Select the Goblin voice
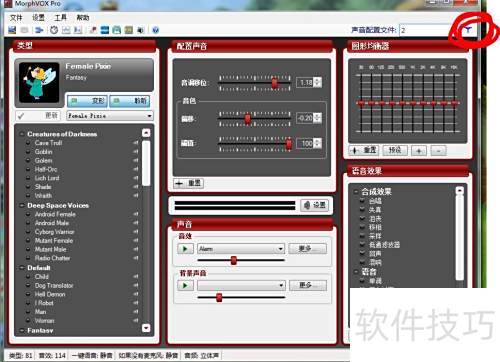Viewport: 500px width, 362px height. (44, 152)
